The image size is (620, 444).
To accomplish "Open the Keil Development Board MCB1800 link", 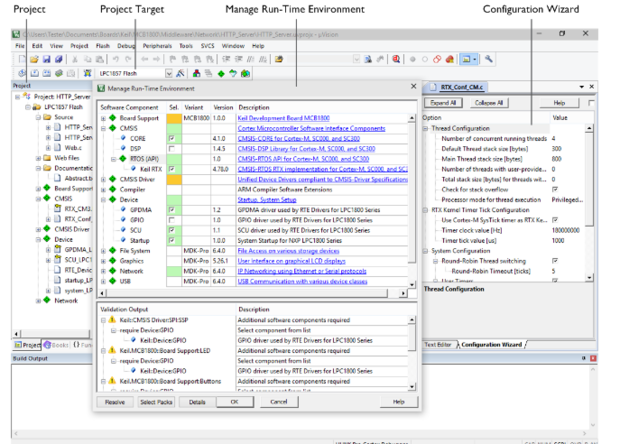I will [284, 118].
